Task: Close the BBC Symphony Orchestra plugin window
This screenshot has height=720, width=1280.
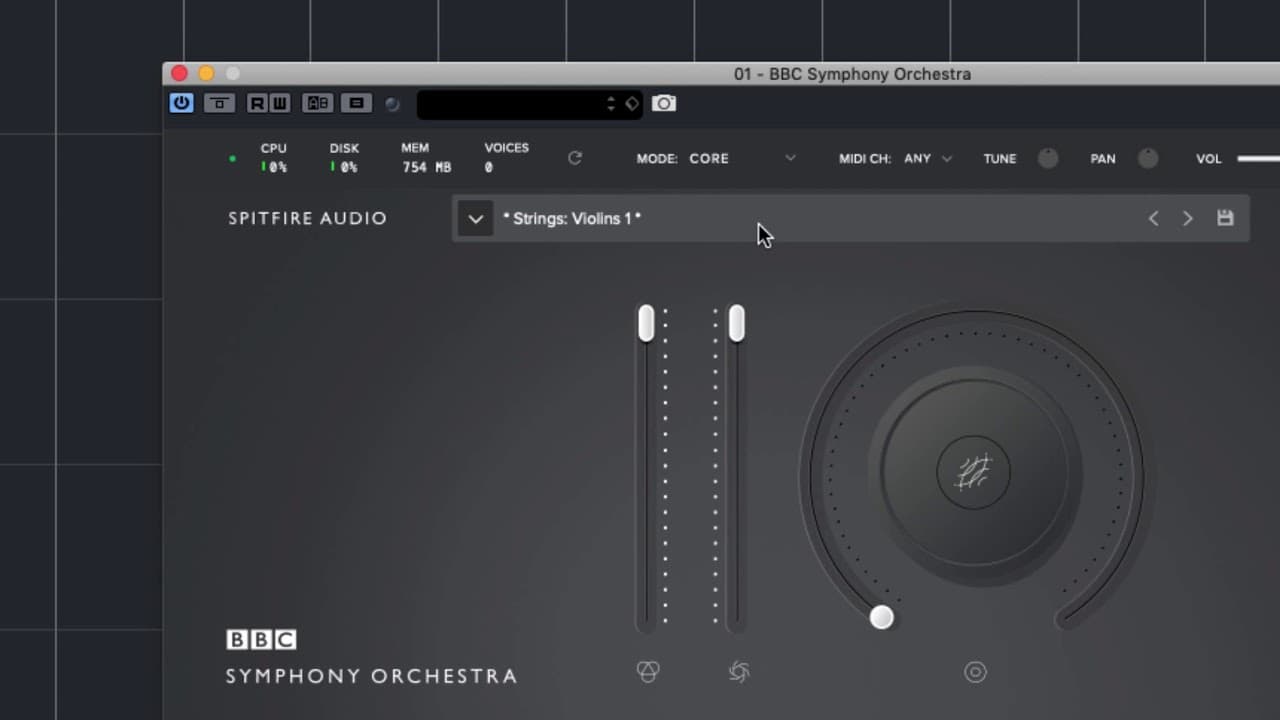Action: [x=179, y=73]
